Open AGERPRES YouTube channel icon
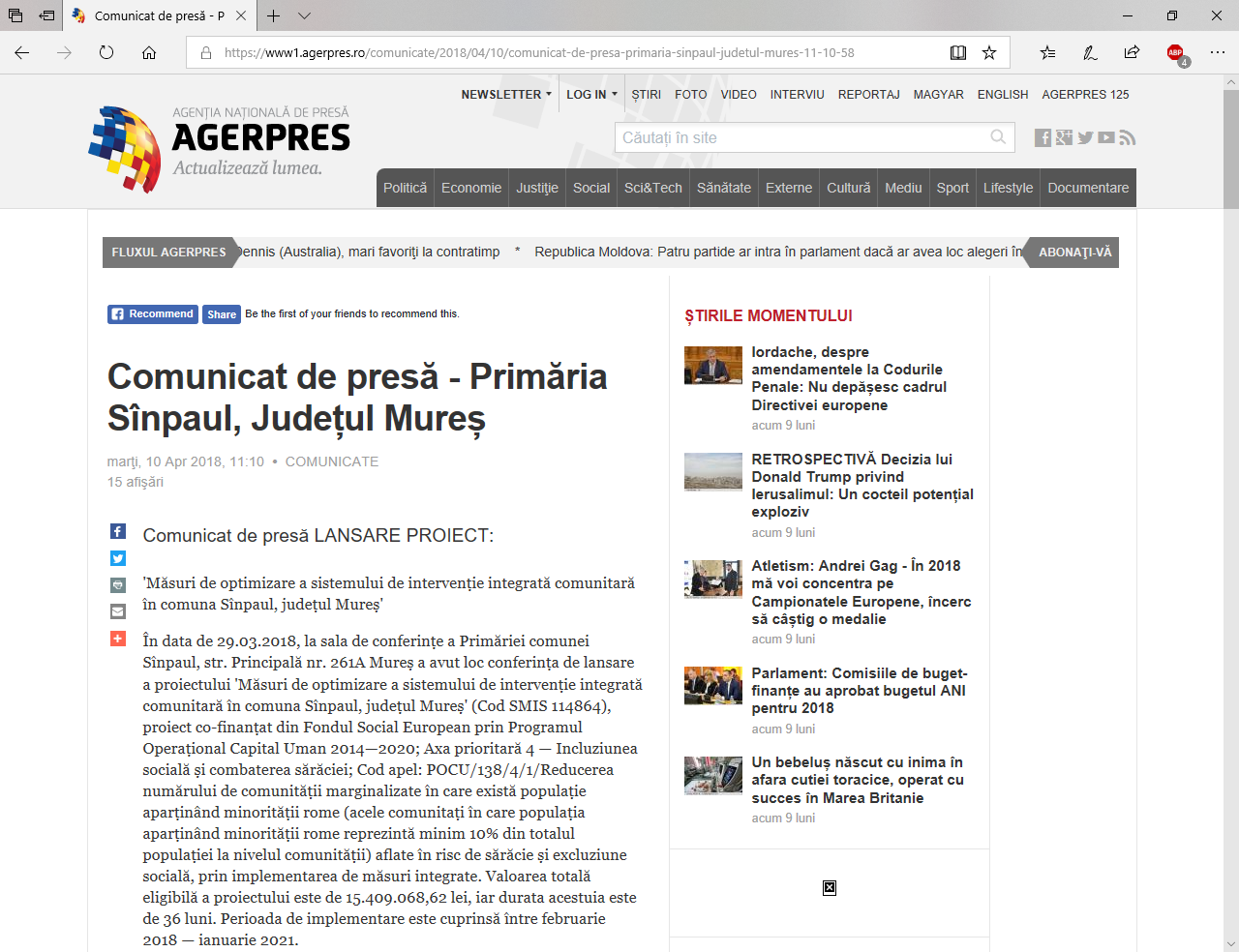 click(x=1106, y=138)
